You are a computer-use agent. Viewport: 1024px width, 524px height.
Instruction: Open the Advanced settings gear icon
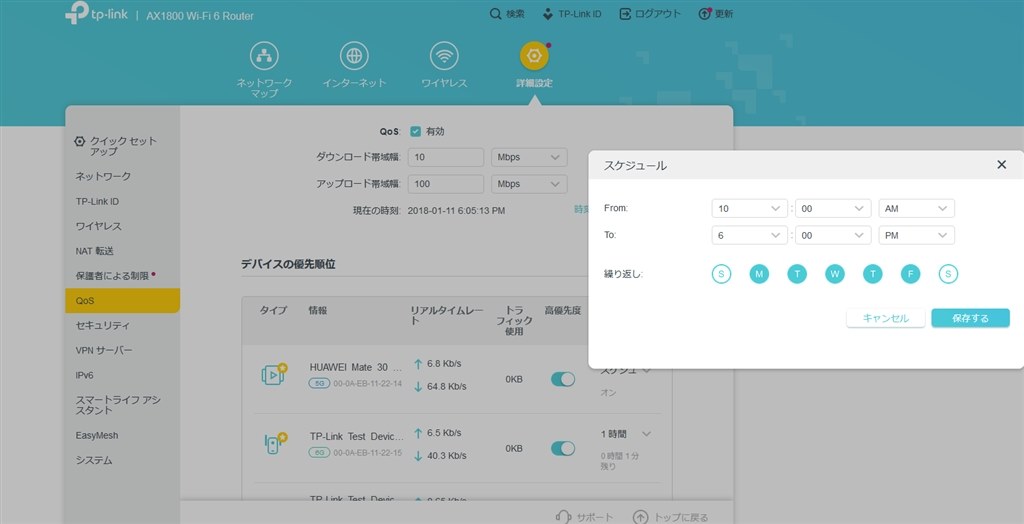(x=534, y=56)
